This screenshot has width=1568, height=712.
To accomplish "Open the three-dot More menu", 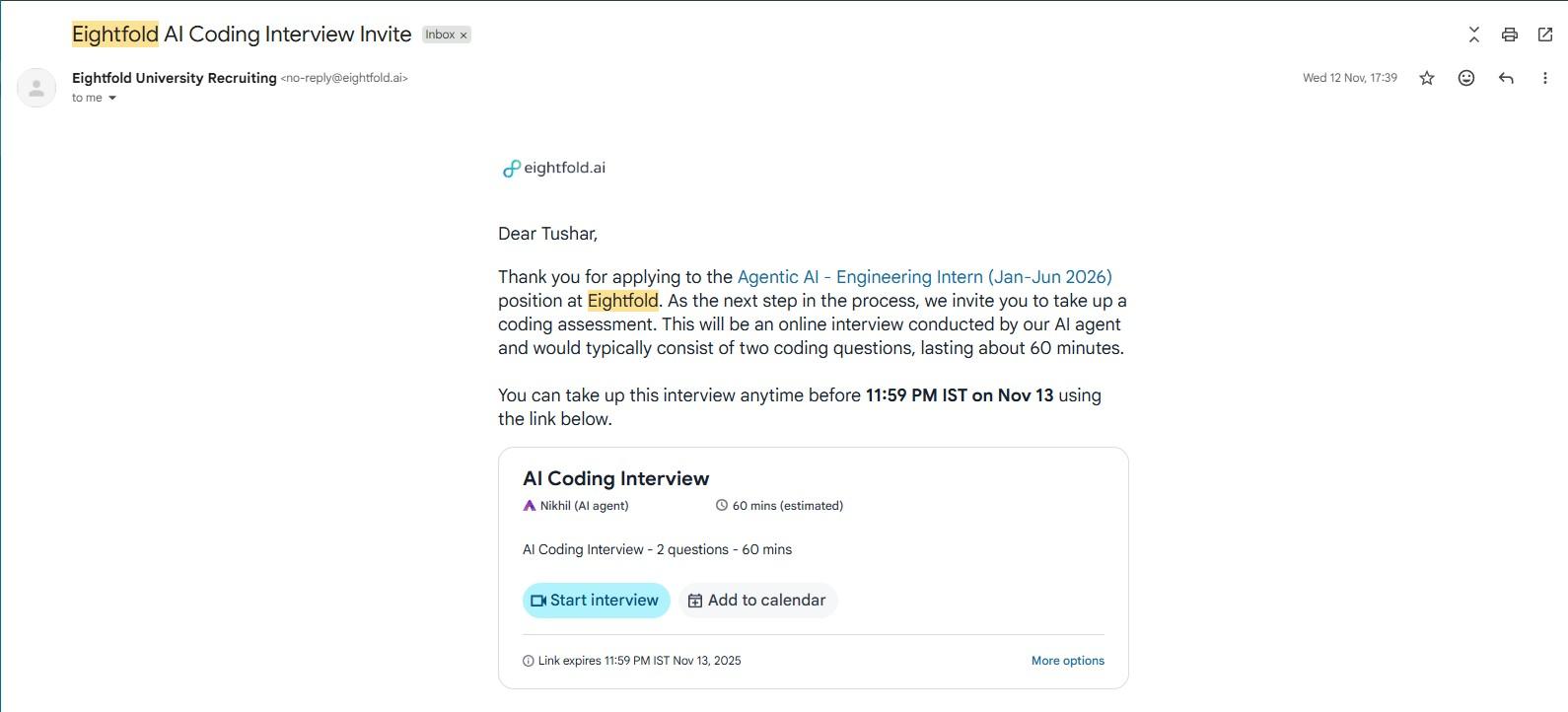I will (1544, 78).
